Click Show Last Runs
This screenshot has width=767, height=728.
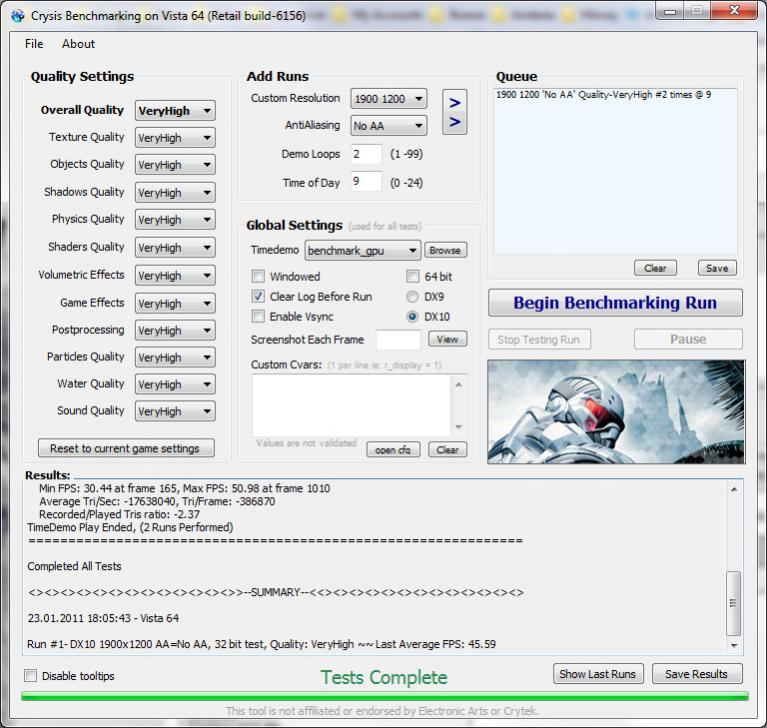pos(598,674)
